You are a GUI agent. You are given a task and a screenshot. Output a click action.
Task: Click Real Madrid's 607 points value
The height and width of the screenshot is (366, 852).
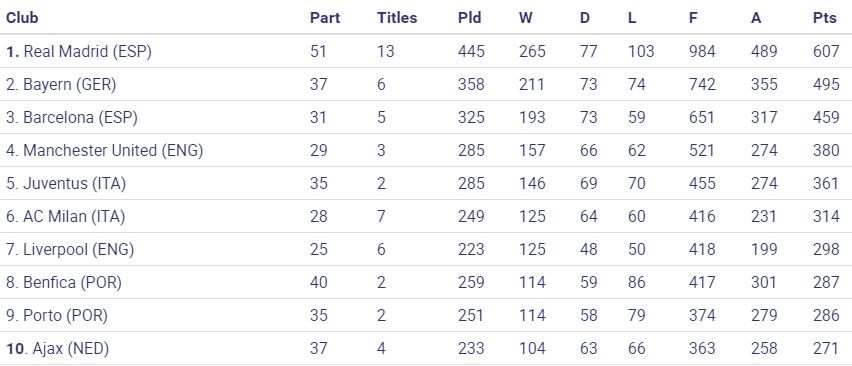(x=826, y=52)
